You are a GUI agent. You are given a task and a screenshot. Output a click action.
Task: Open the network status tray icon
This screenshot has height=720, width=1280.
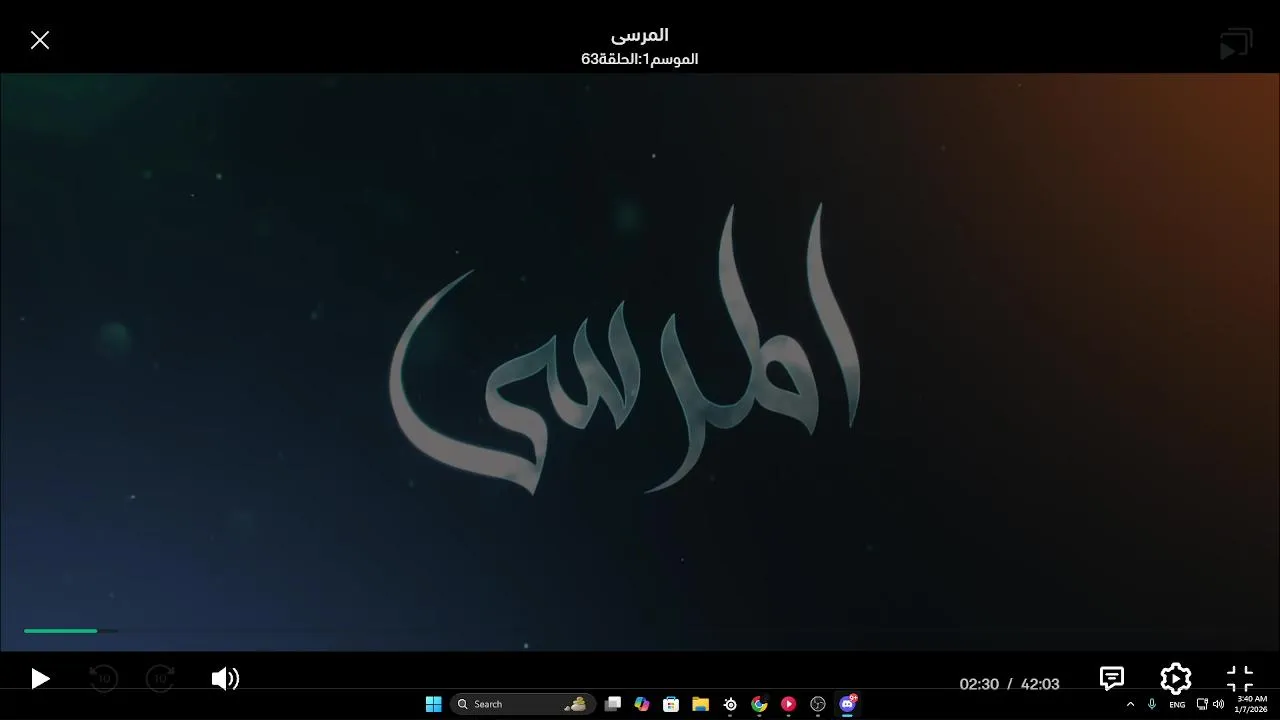[1202, 704]
